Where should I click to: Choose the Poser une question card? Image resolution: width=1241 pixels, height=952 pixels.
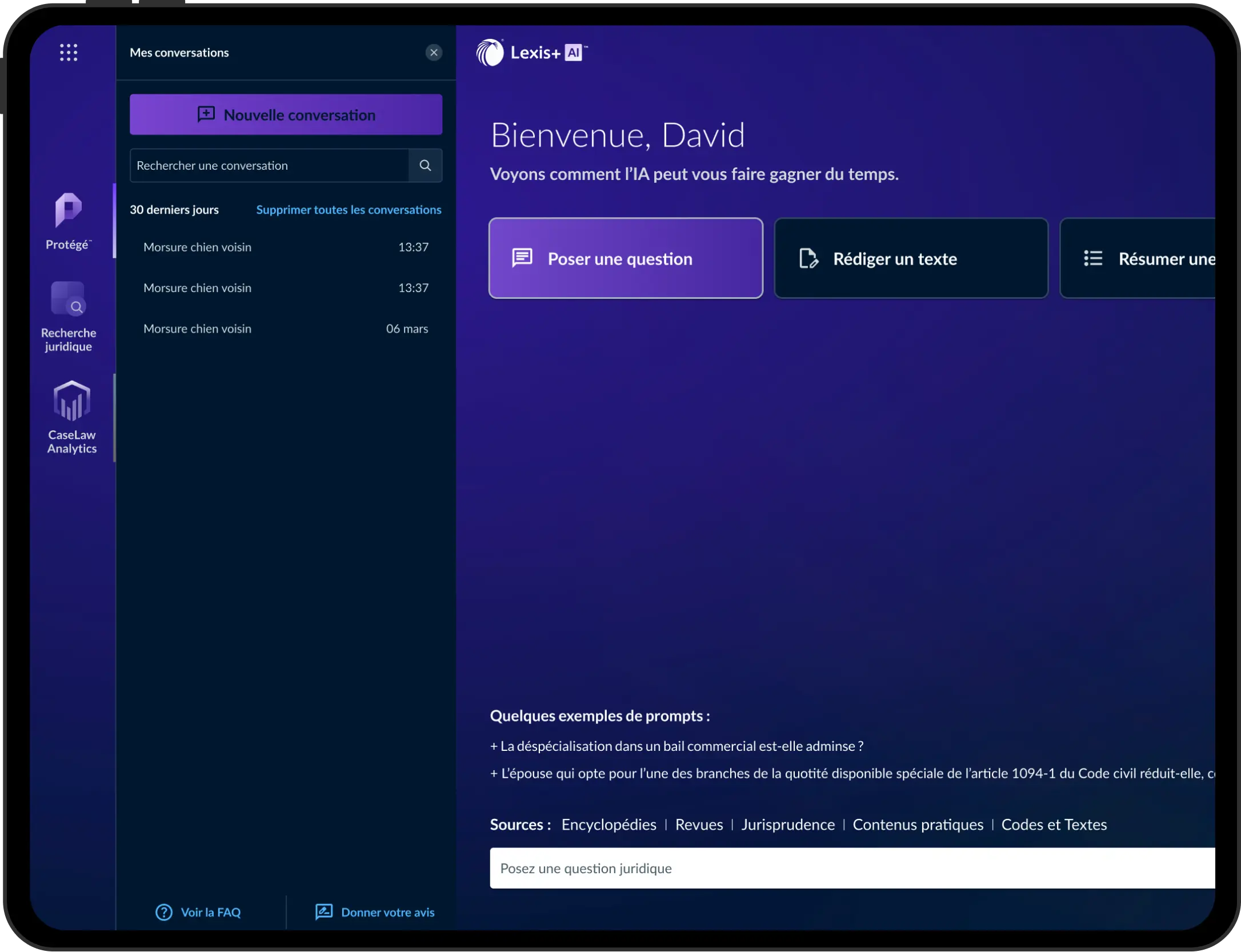pos(626,258)
